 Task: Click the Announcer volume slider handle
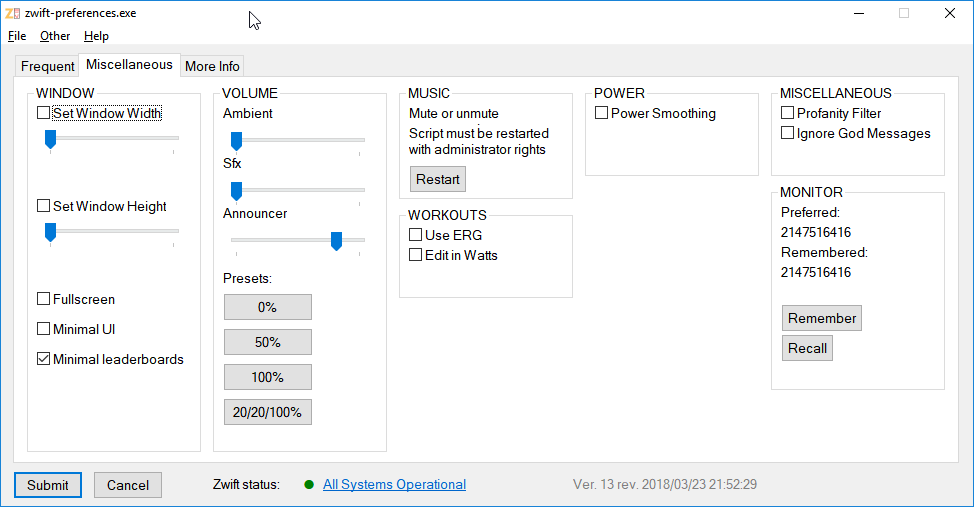click(336, 241)
